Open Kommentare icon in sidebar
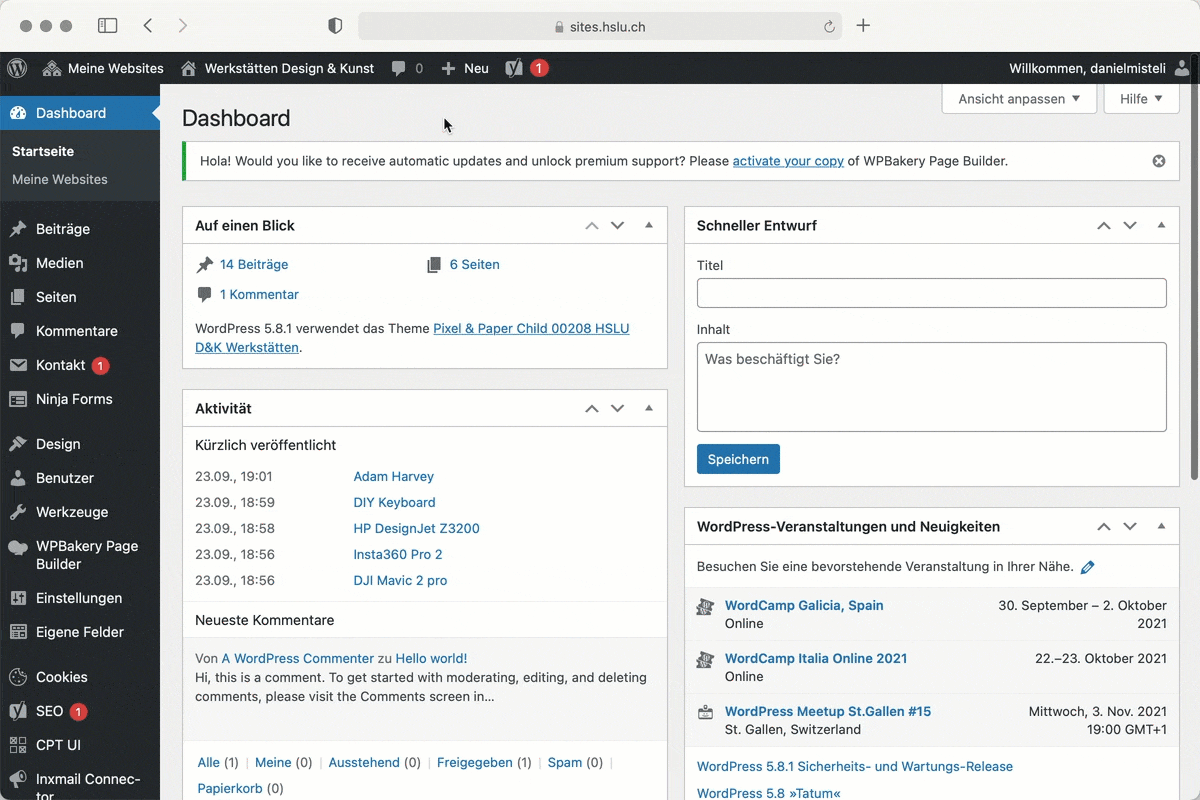Viewport: 1200px width, 800px height. point(18,331)
